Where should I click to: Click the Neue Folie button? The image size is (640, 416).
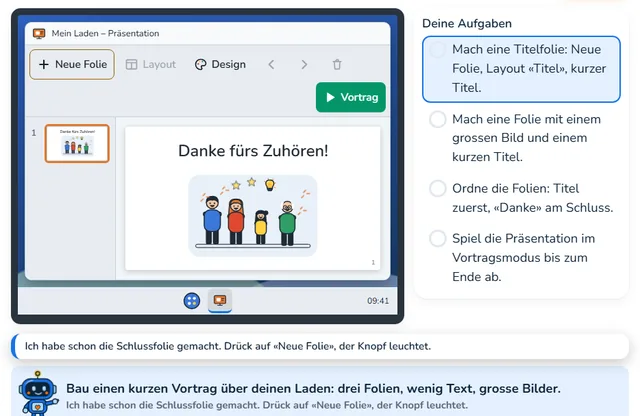pos(72,65)
